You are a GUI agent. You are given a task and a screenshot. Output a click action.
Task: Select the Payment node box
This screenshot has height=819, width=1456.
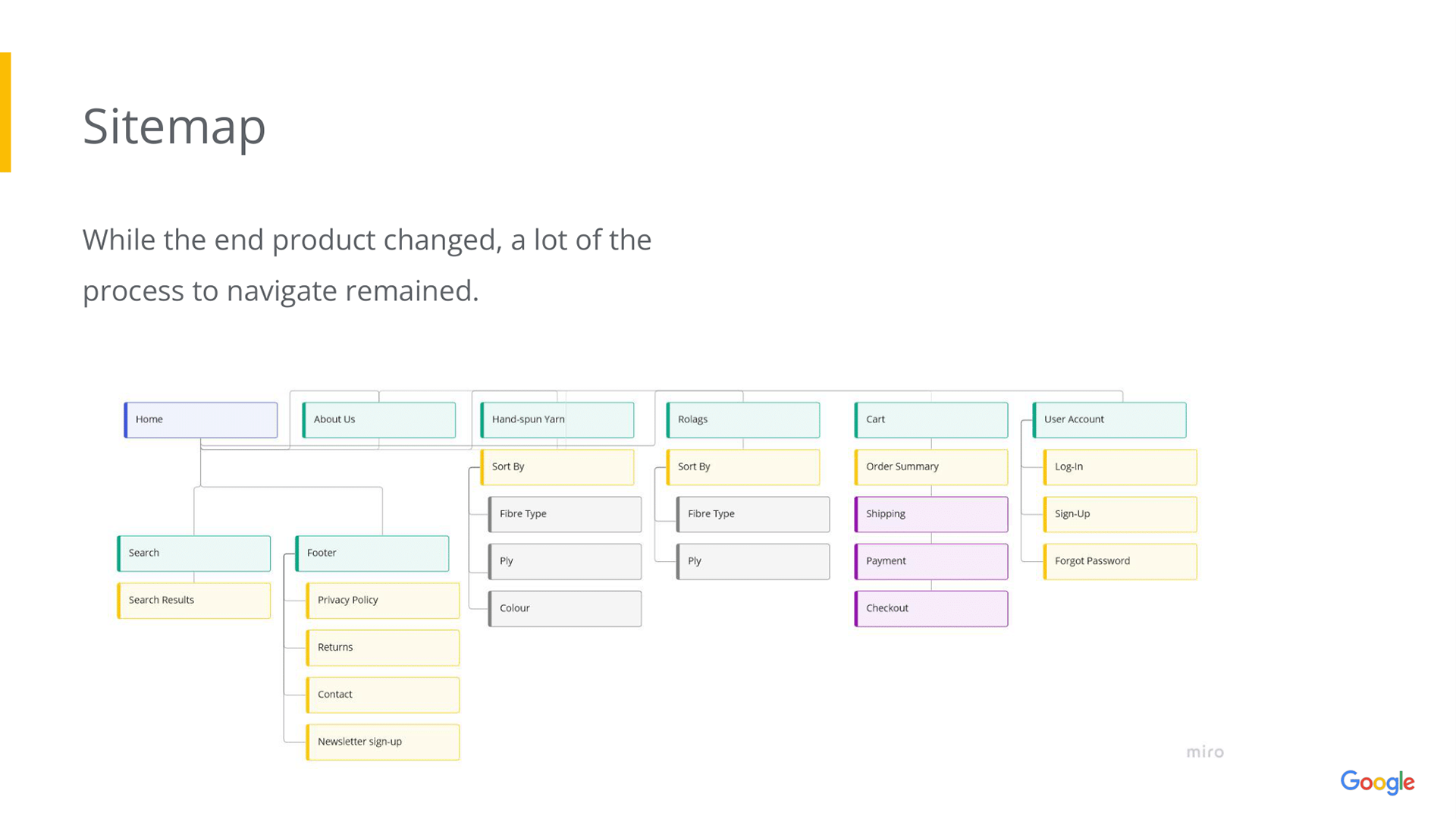coord(931,561)
